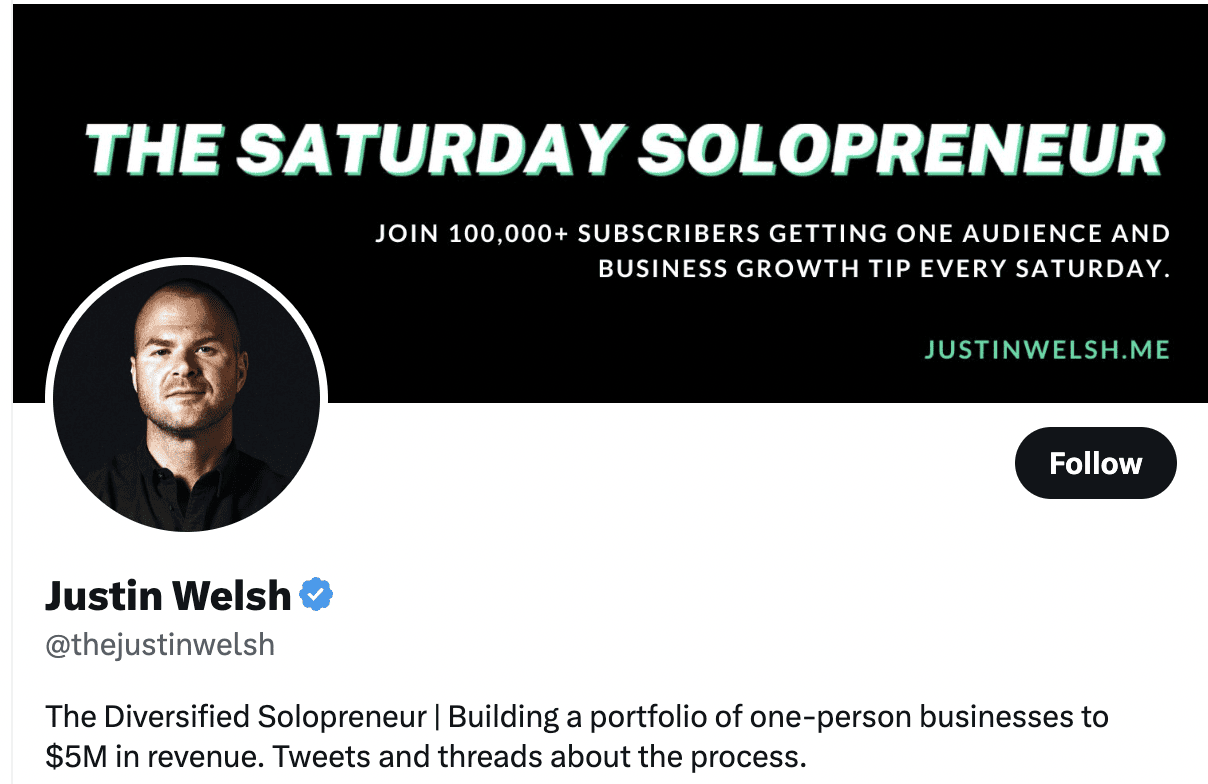Open the banner title THE SATURDAY SOLOPRENEUR
1208x784 pixels.
click(625, 149)
